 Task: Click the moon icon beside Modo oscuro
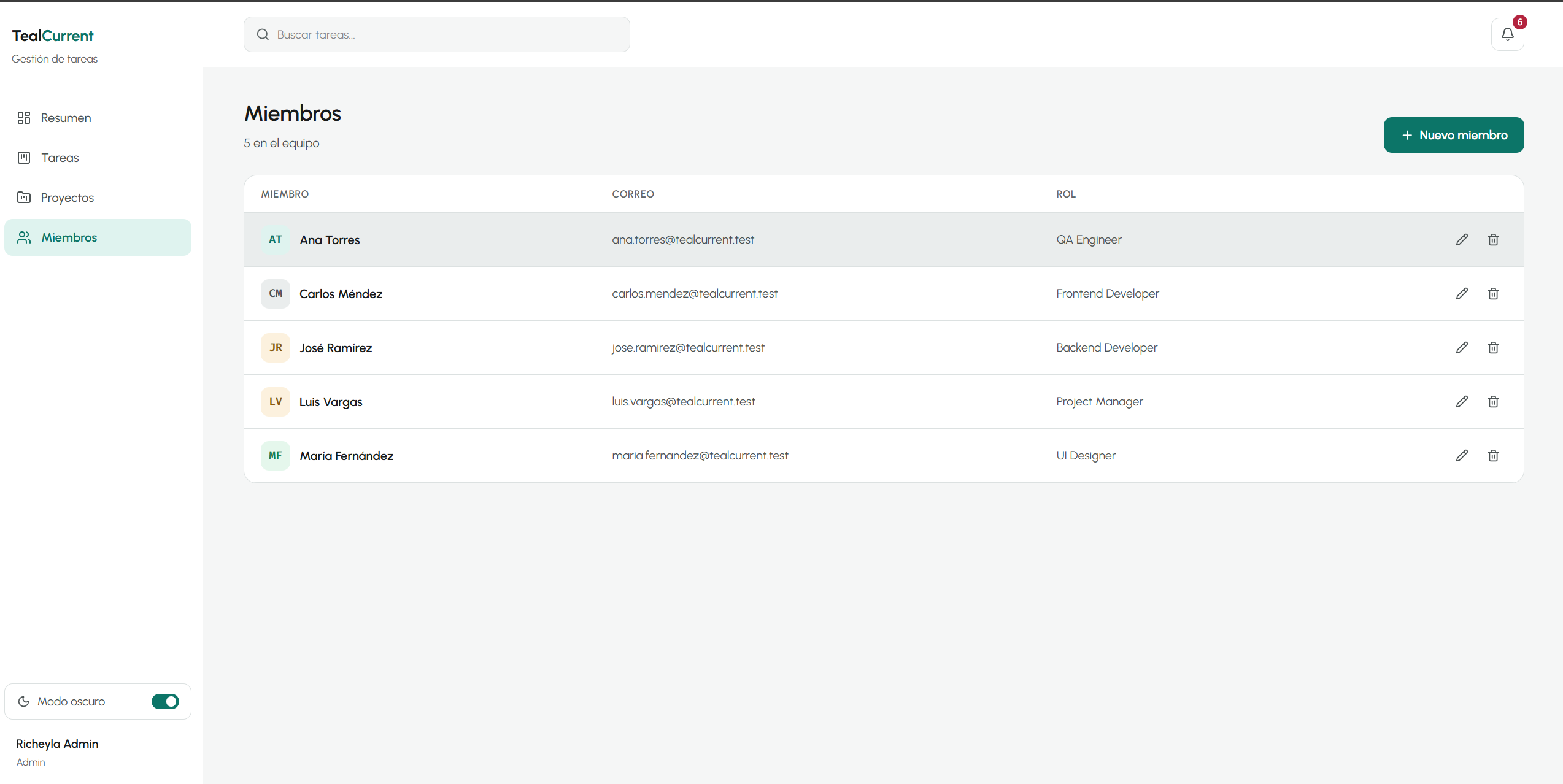point(24,701)
